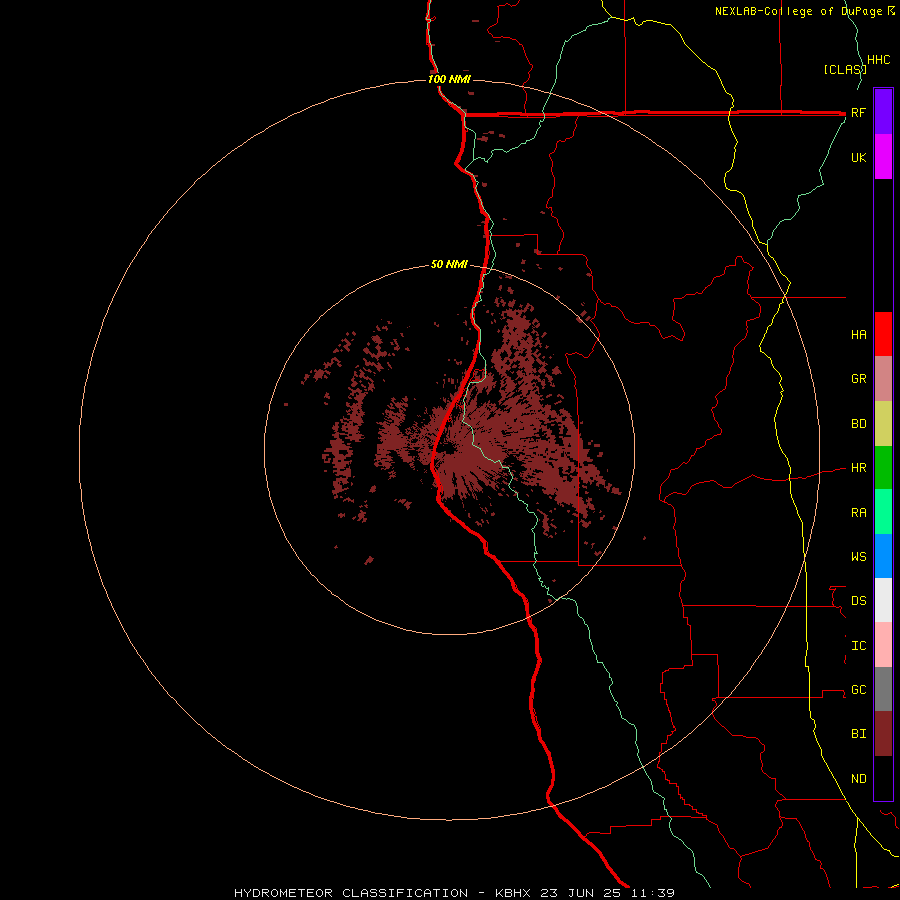Click the GR legend label

coord(858,379)
